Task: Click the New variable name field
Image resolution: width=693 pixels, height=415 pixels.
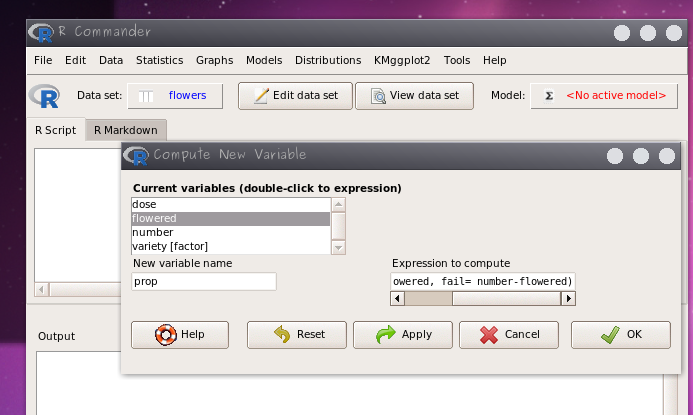Action: (204, 282)
